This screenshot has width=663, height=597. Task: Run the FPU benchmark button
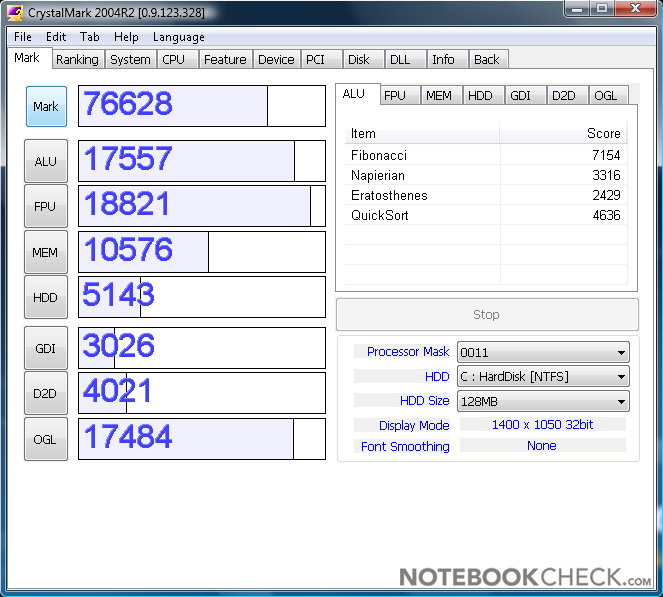click(46, 206)
